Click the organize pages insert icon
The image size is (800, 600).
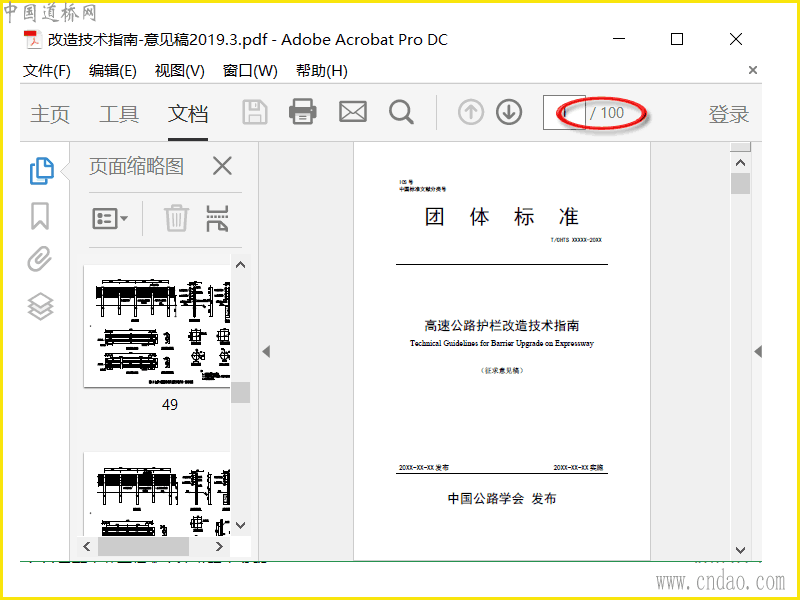pyautogui.click(x=217, y=218)
